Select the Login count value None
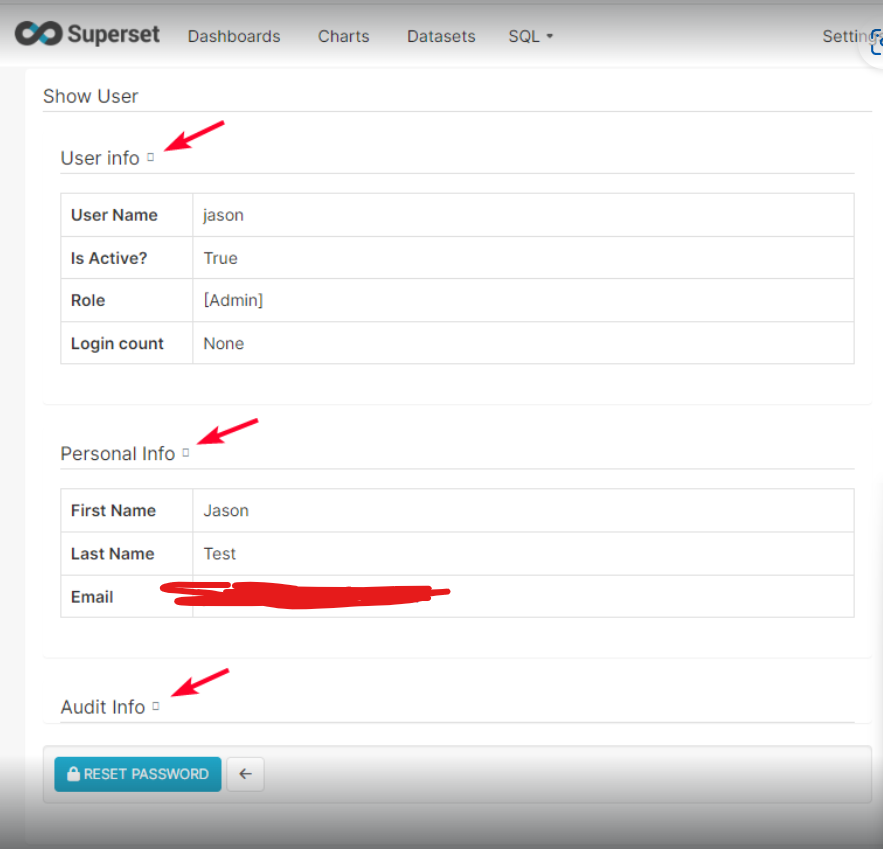Viewport: 883px width, 849px height. (x=224, y=343)
